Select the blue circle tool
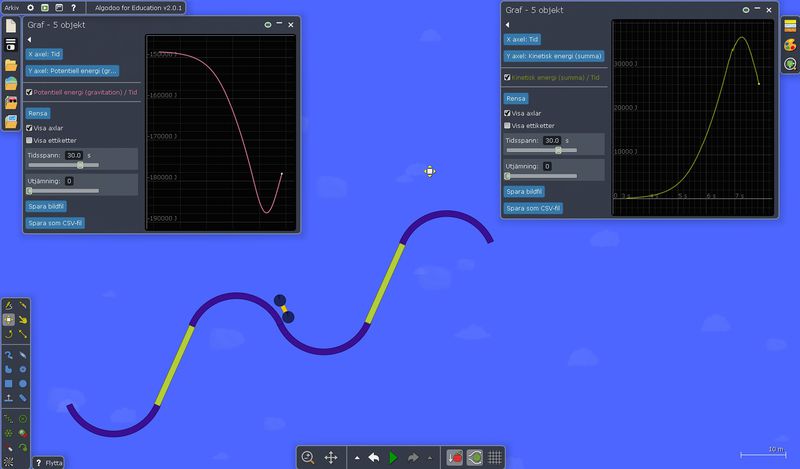Screen dimensions: 800x469 click(23, 383)
